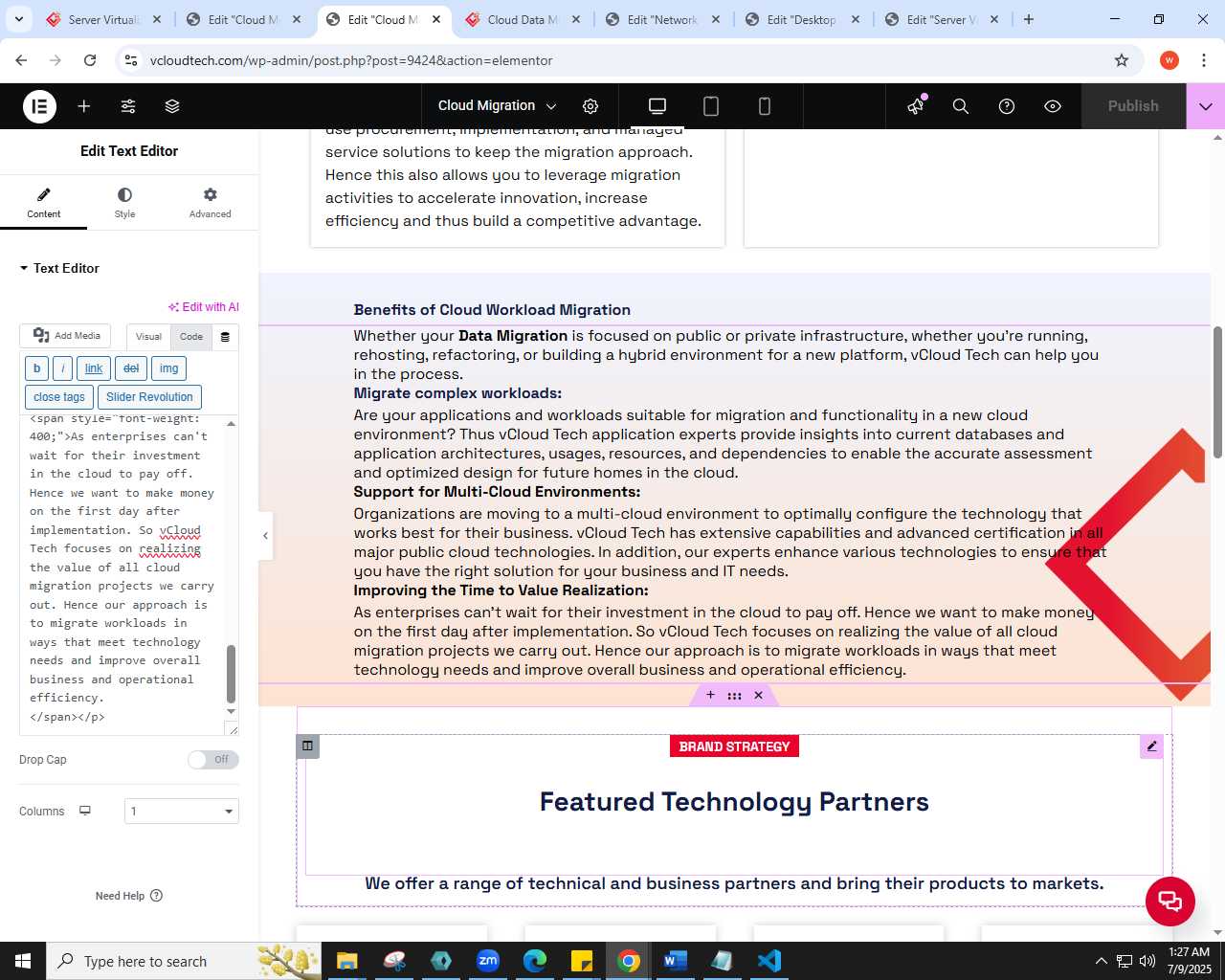Screen dimensions: 1225x980
Task: Open the Structure layers icon
Action: 172,106
